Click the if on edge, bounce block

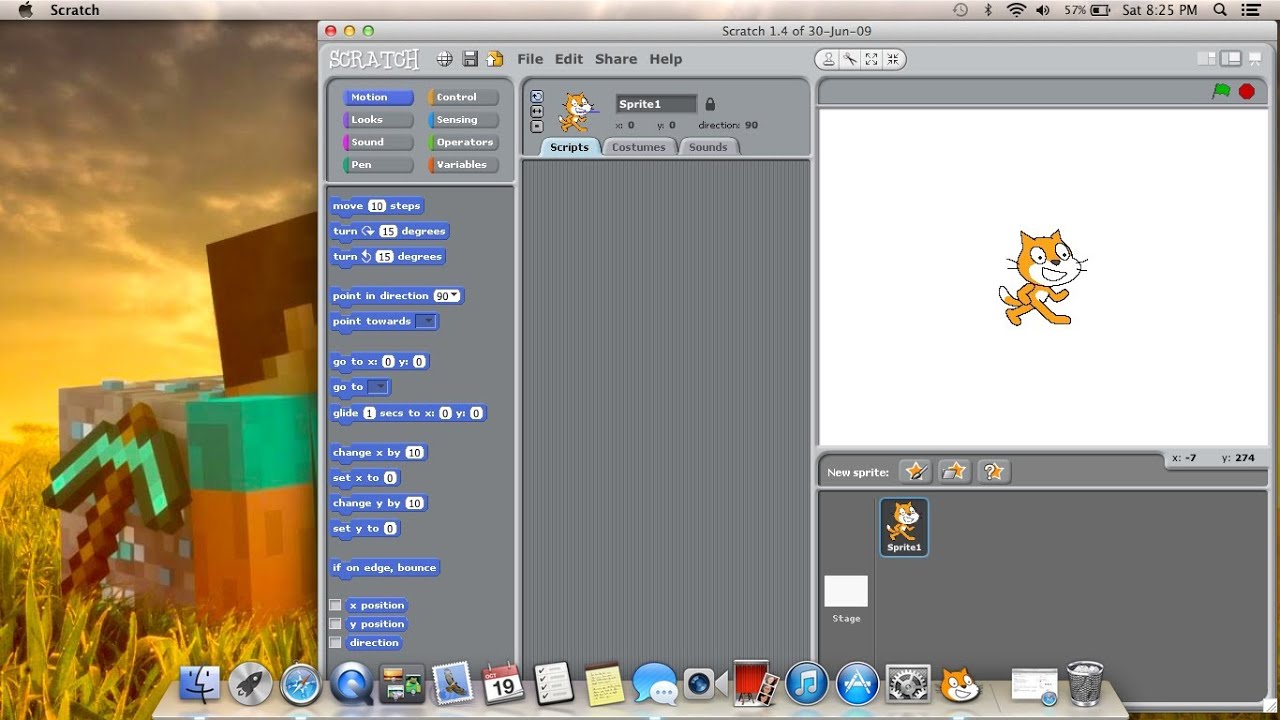click(385, 568)
